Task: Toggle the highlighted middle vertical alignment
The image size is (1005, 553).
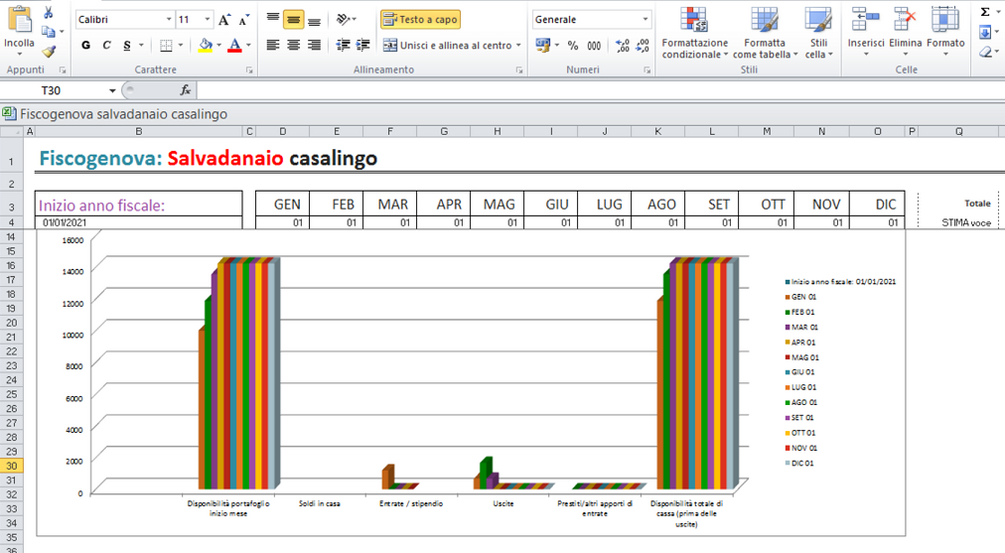Action: (294, 20)
